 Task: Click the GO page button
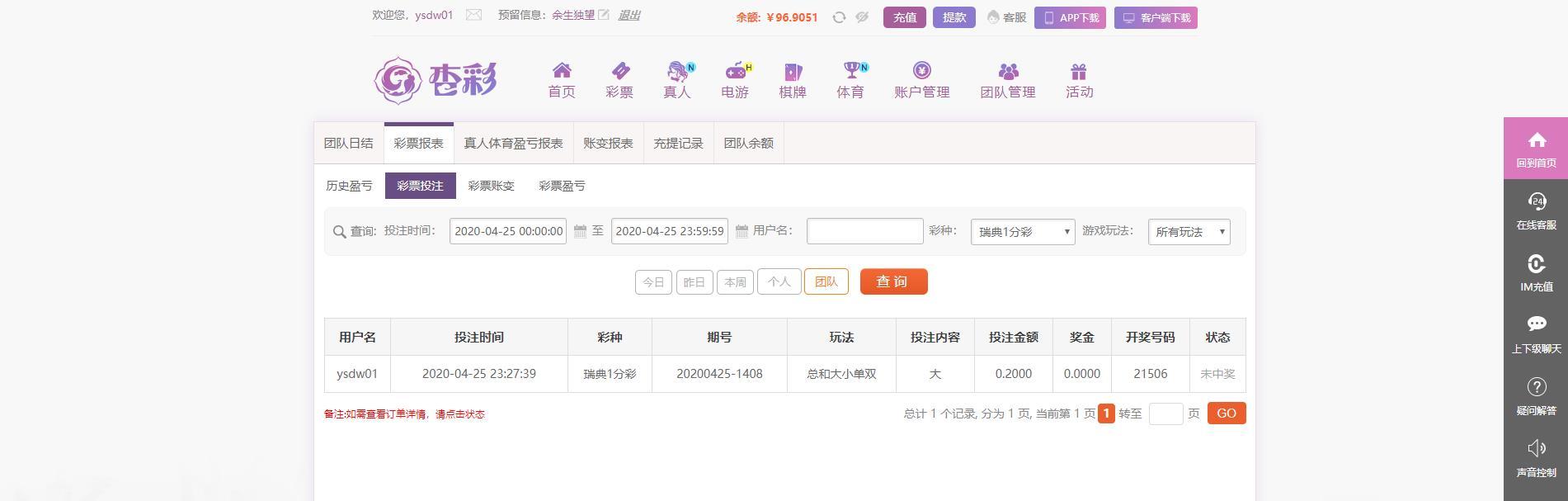point(1227,414)
